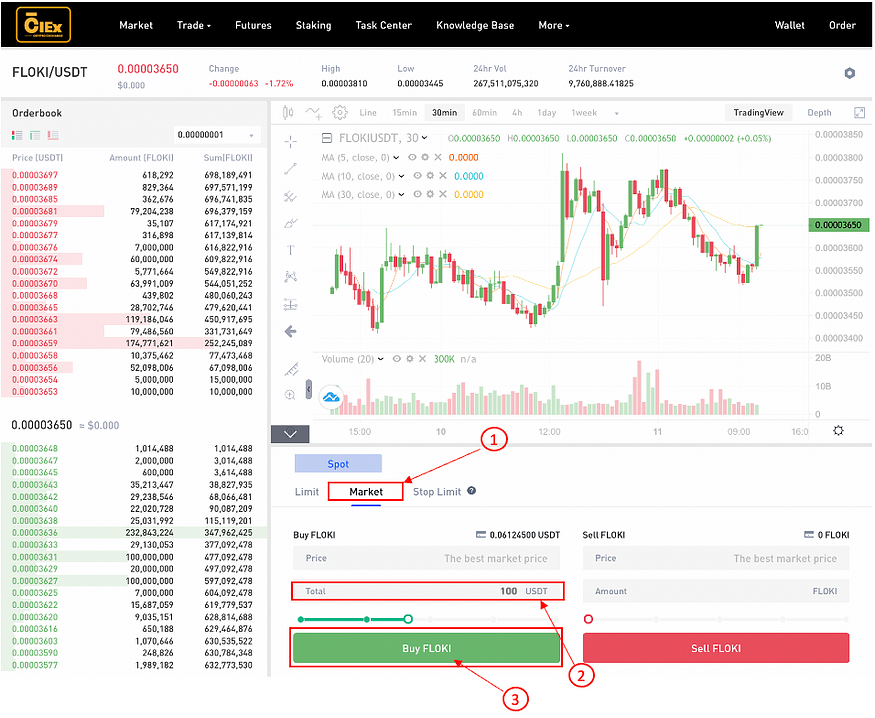The height and width of the screenshot is (718, 875).
Task: Open the page settings hexagon icon
Action: [x=849, y=73]
